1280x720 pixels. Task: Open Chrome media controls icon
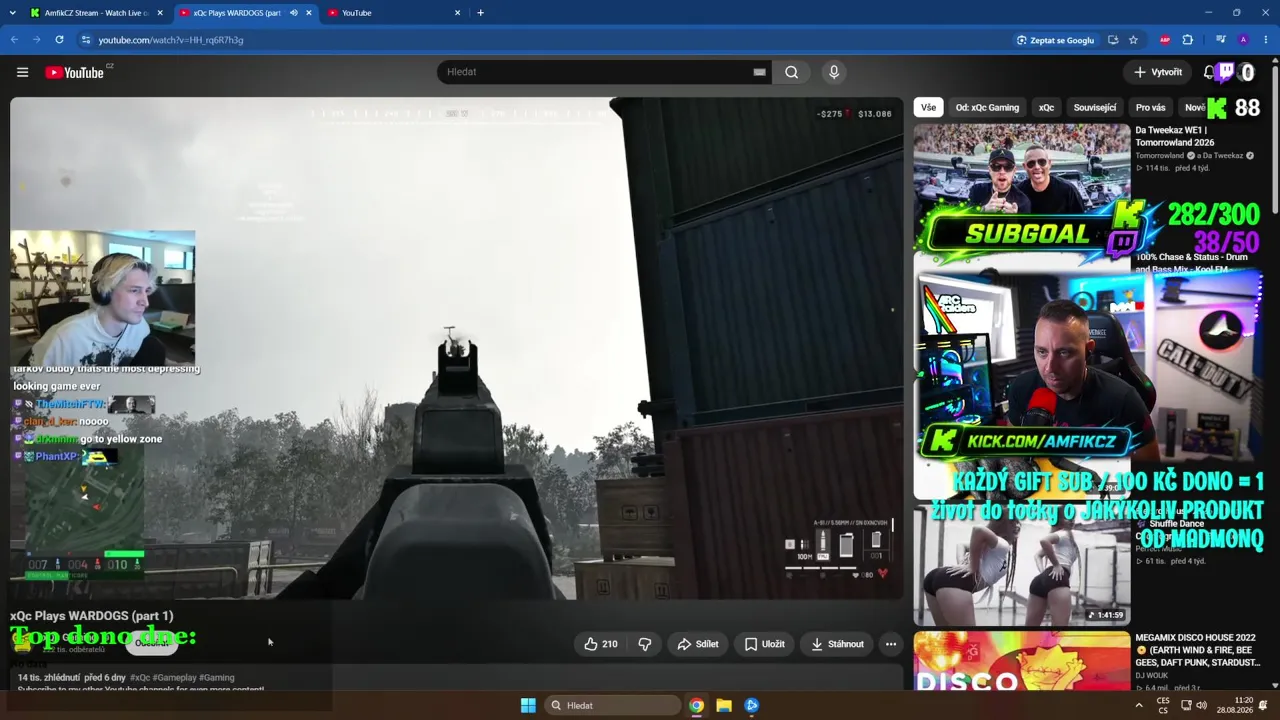1221,40
